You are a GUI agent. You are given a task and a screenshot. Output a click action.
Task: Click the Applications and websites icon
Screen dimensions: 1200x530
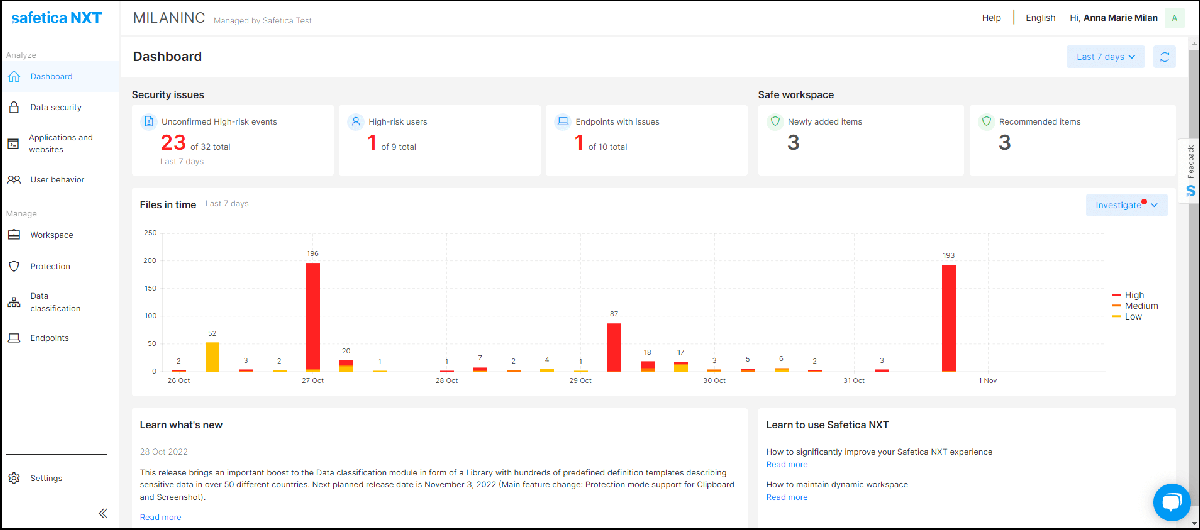click(x=14, y=143)
